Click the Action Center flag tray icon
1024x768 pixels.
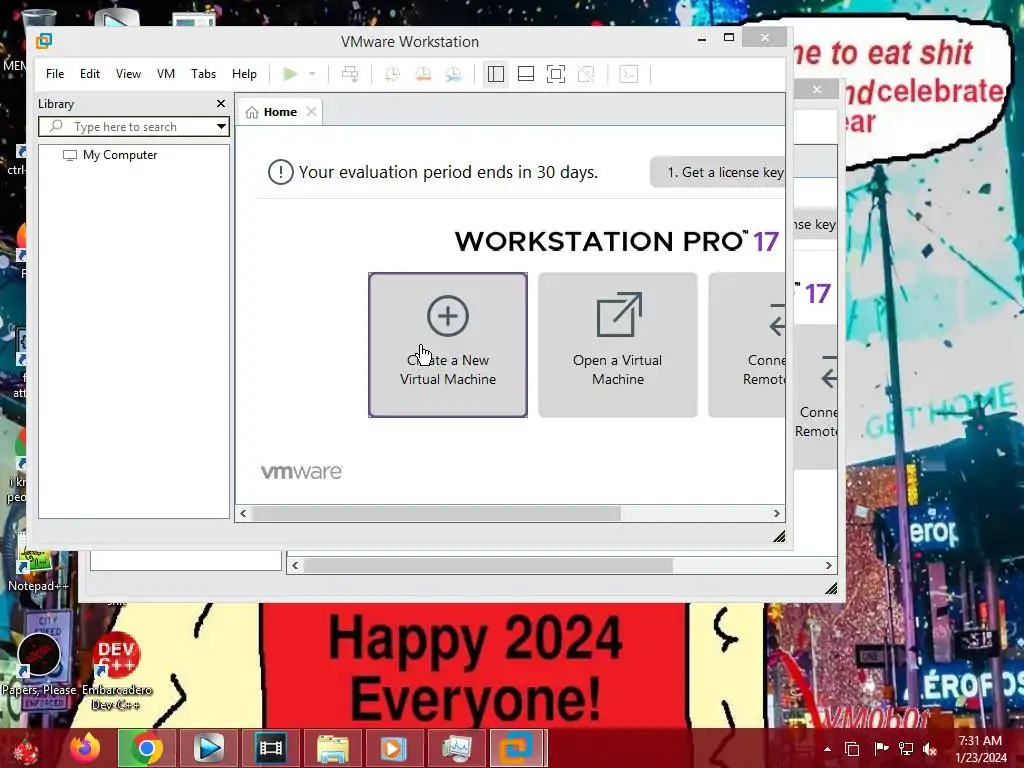pos(880,749)
